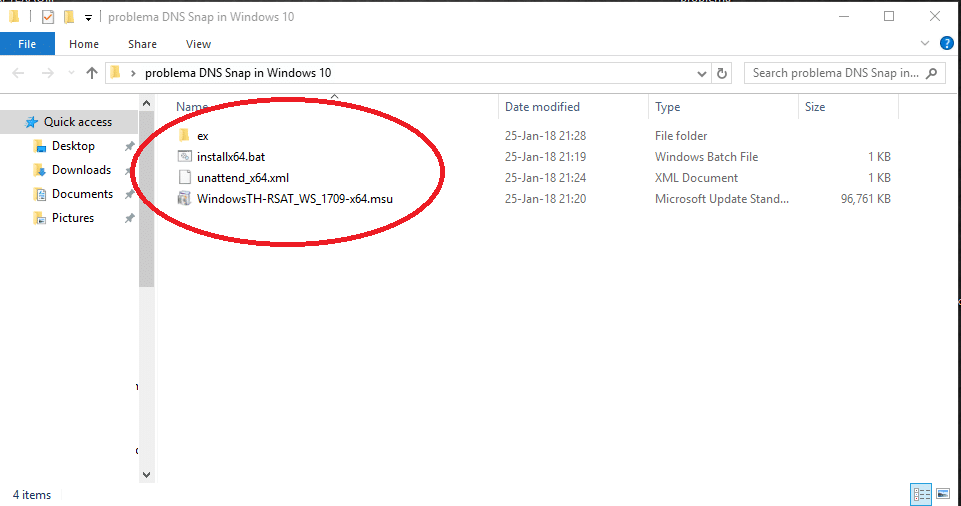This screenshot has height=506, width=961.
Task: Open the Customize Quick Access Toolbar dropdown
Action: tap(88, 18)
